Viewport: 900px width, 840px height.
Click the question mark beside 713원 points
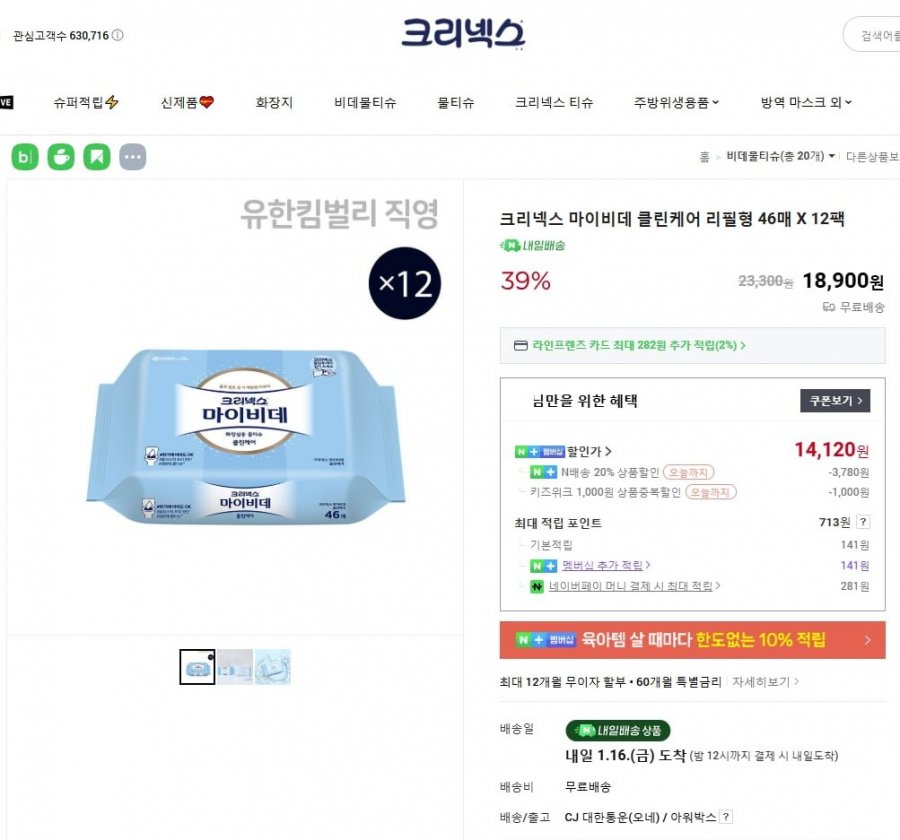(863, 522)
